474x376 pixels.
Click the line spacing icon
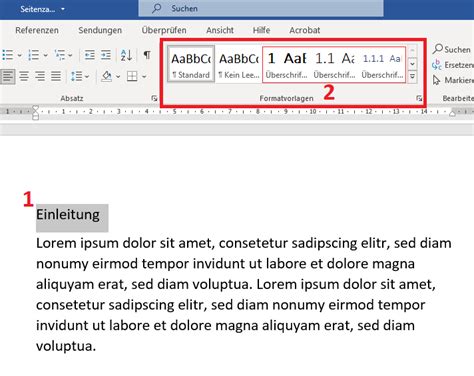point(76,76)
